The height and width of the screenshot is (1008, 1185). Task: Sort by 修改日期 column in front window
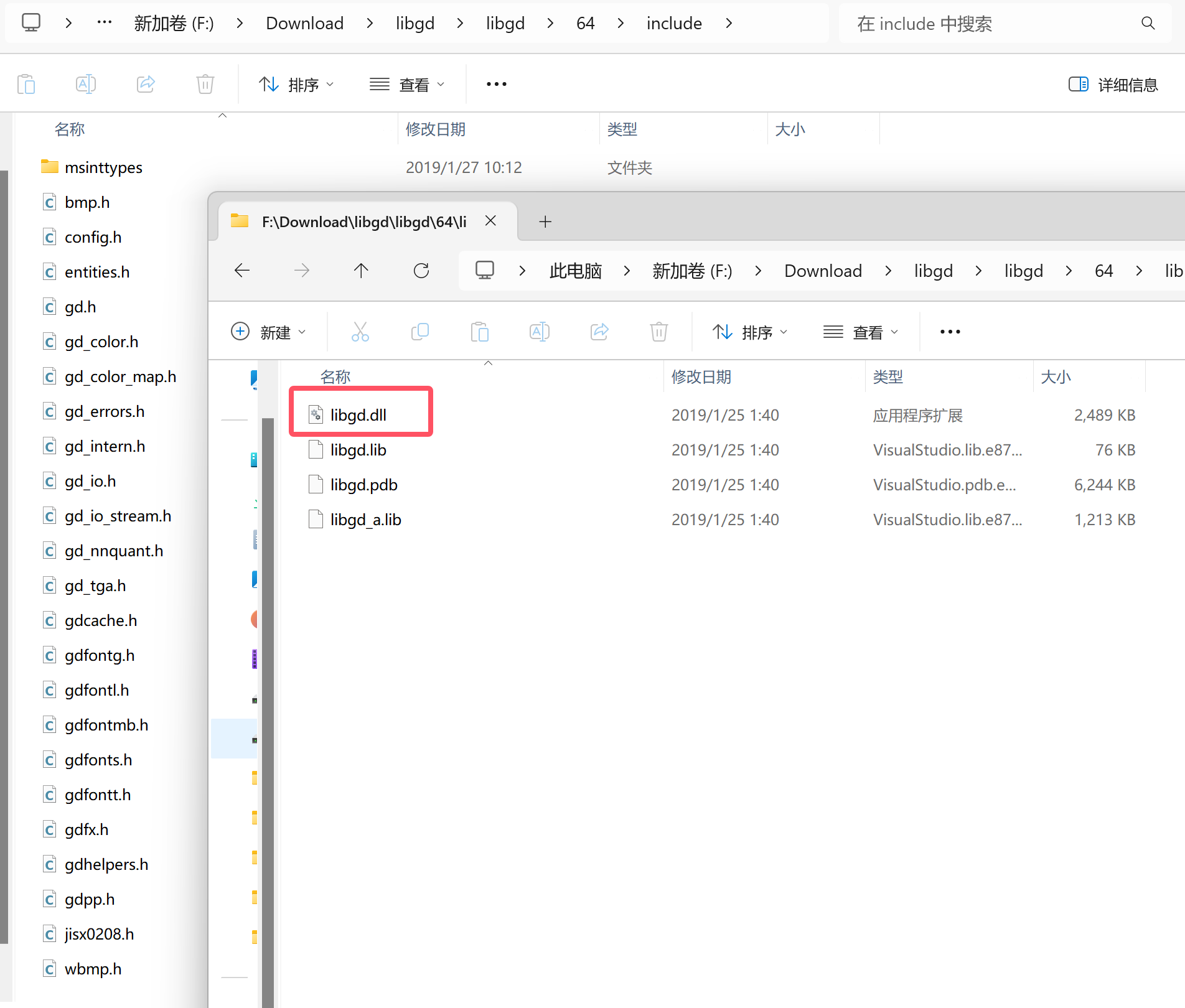point(701,377)
